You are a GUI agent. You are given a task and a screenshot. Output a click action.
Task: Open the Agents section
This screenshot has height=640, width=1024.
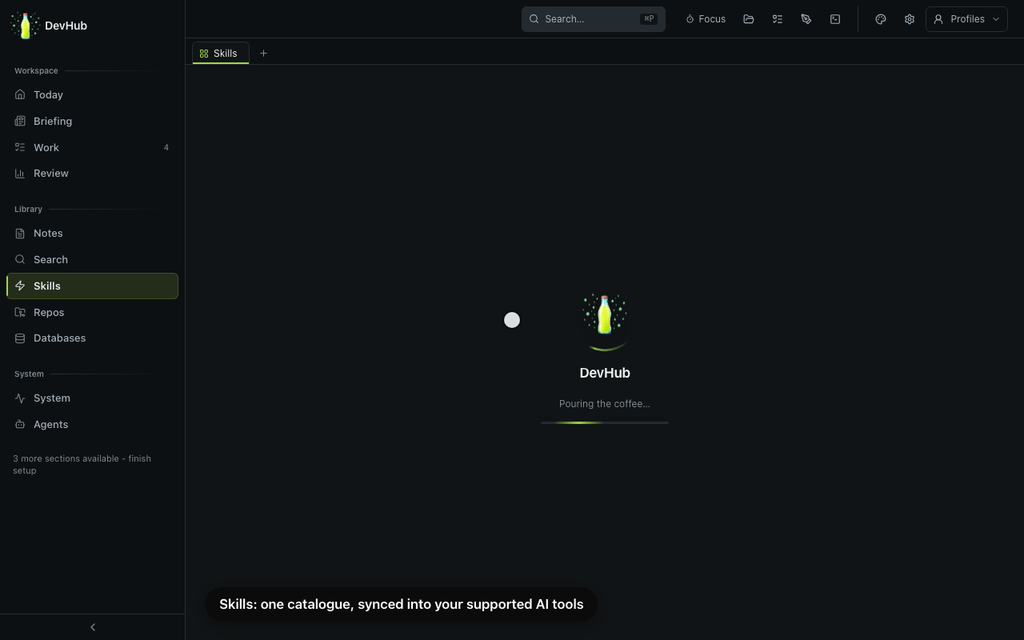pos(92,424)
